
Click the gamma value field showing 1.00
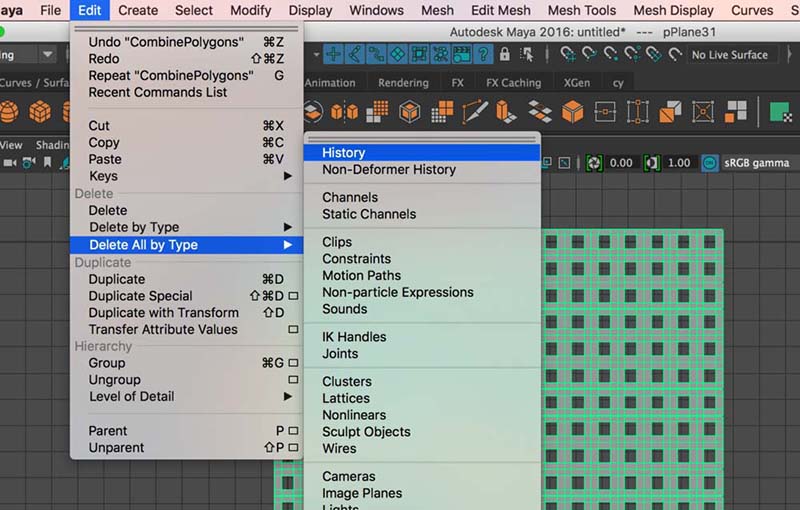(x=678, y=163)
